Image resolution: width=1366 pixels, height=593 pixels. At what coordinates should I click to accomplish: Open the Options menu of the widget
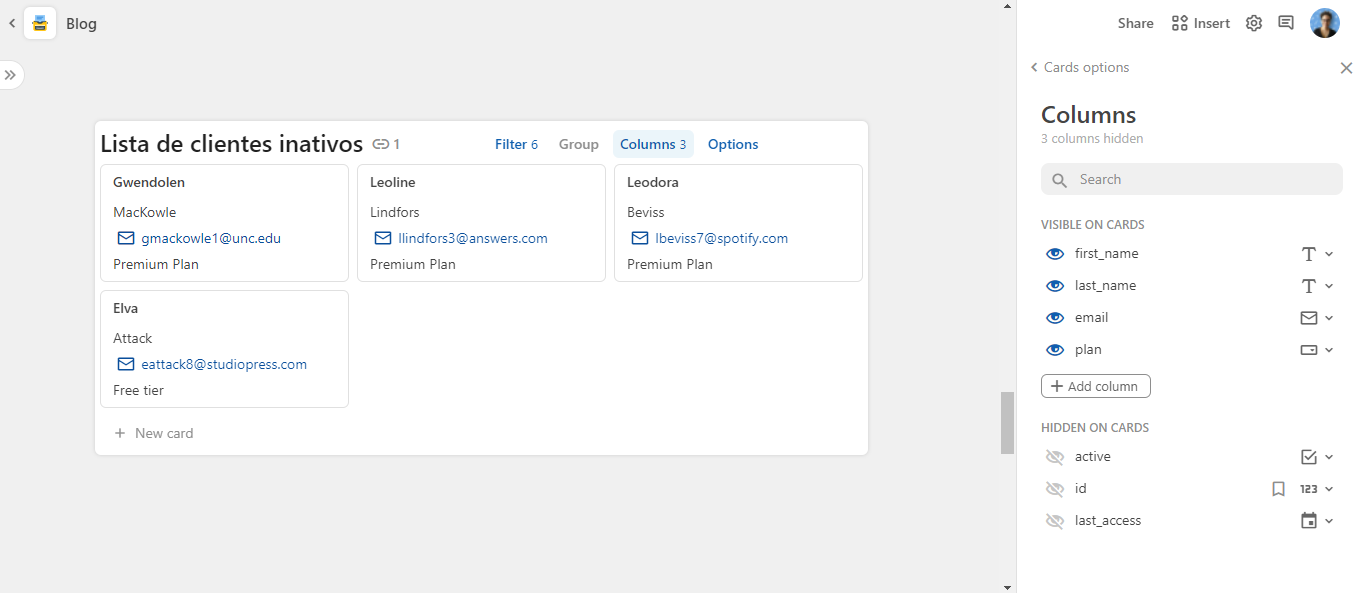(733, 144)
